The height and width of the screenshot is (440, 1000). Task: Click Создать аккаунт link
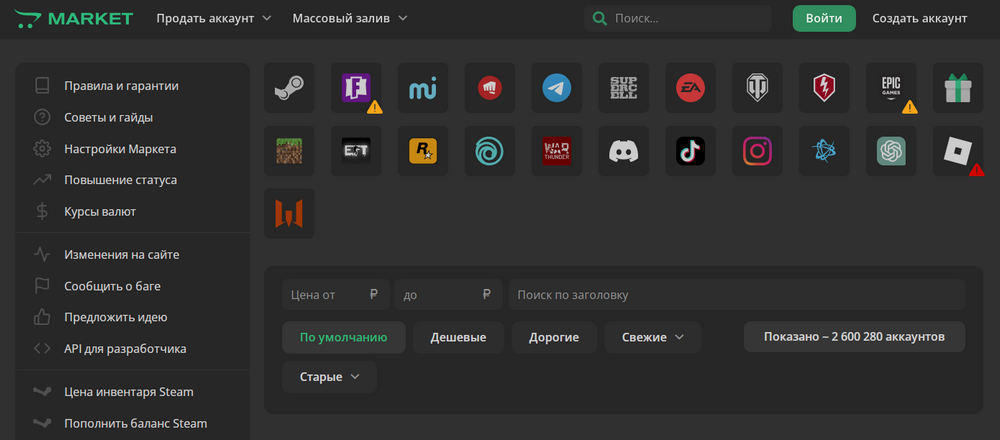tap(920, 18)
